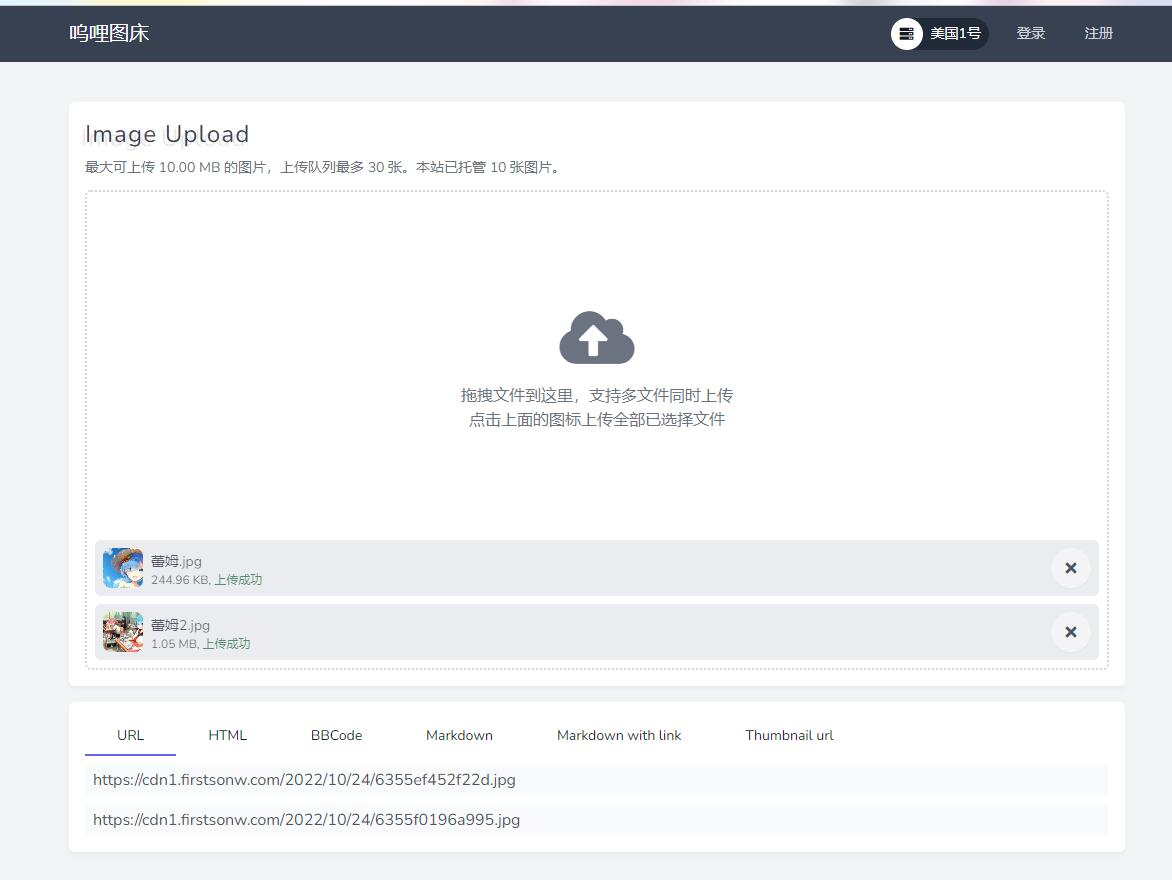The width and height of the screenshot is (1172, 880).
Task: Click the server icon next to 美国1号
Action: [907, 34]
